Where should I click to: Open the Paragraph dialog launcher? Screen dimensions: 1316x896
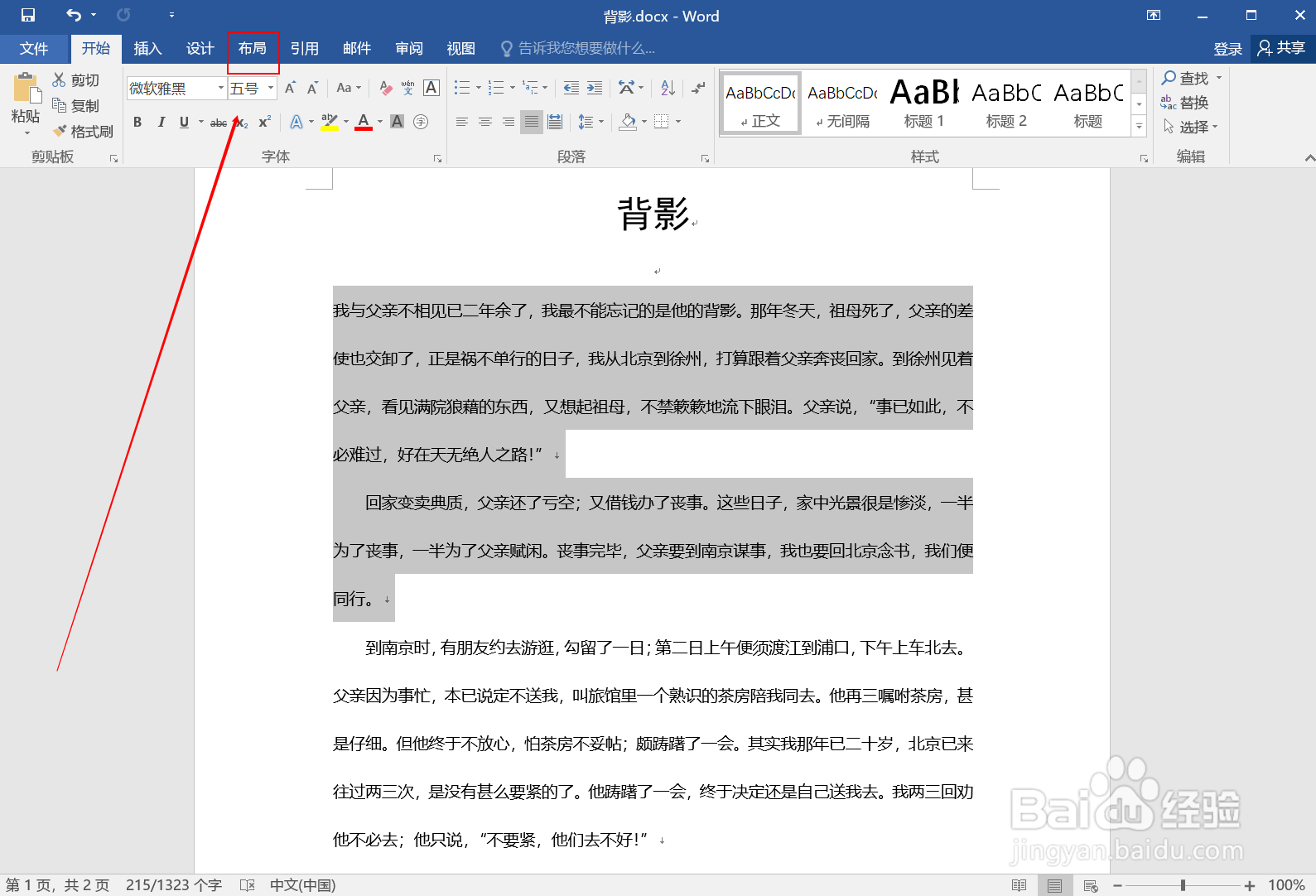[705, 158]
